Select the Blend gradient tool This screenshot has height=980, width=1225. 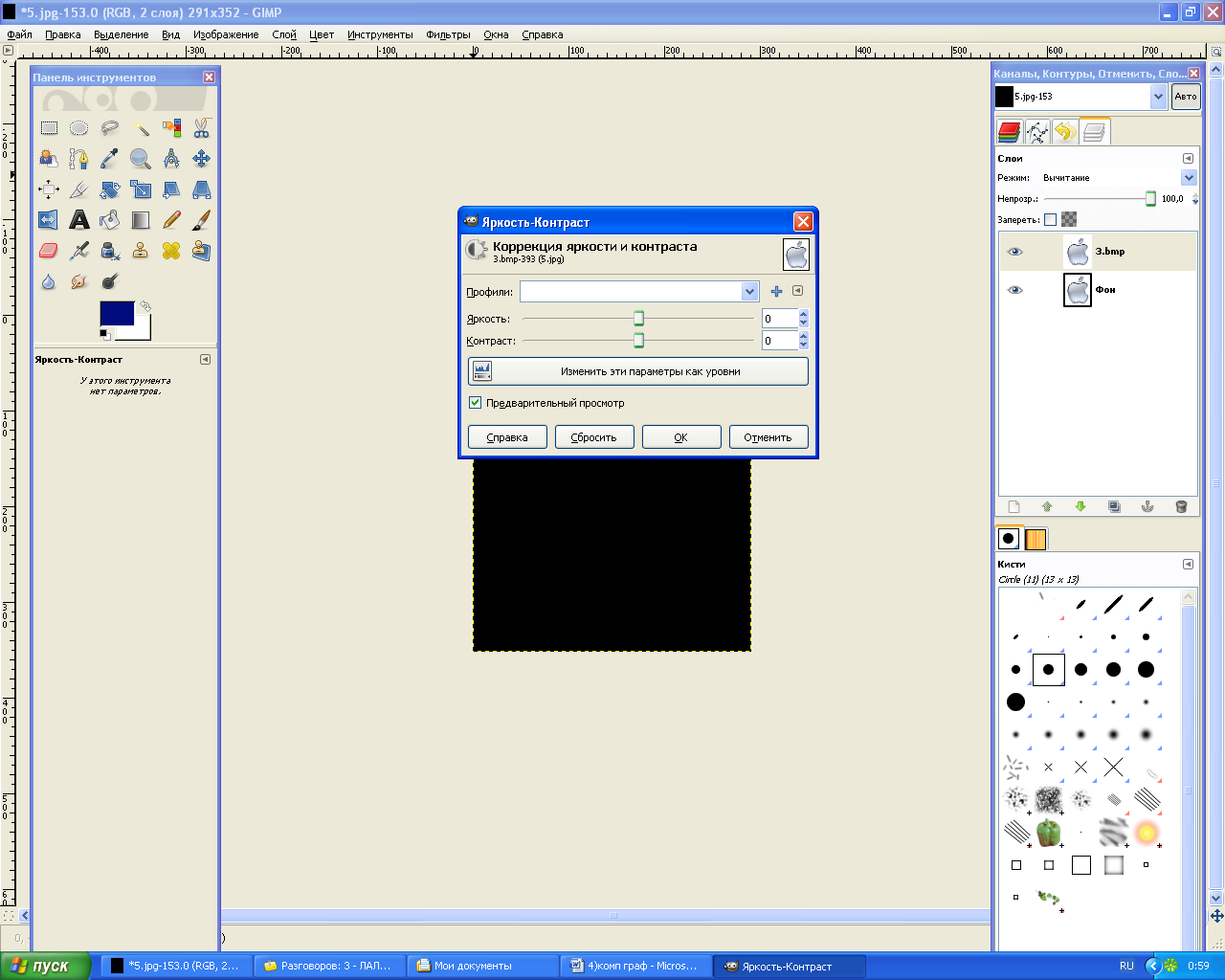click(141, 220)
